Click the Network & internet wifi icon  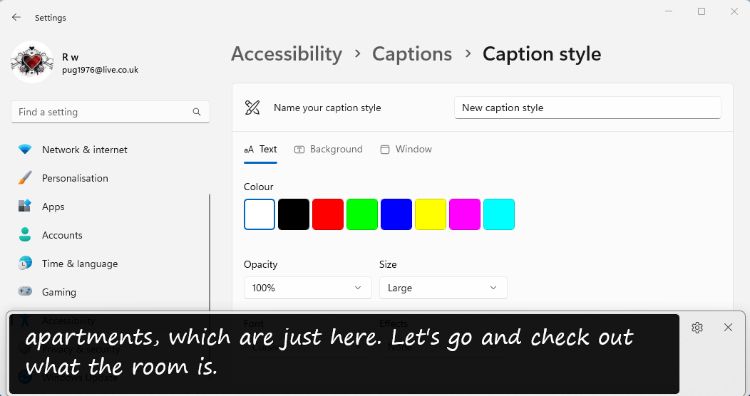(x=25, y=149)
